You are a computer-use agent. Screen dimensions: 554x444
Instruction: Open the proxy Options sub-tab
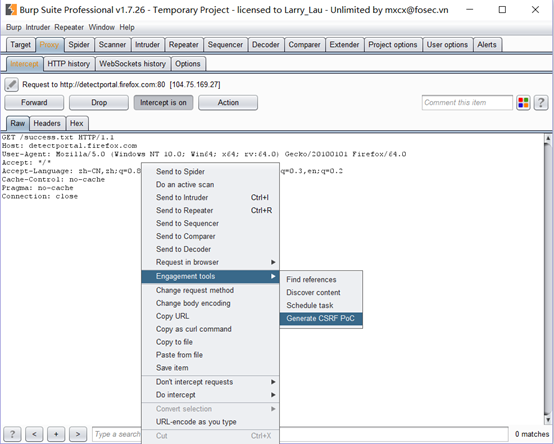coord(188,64)
